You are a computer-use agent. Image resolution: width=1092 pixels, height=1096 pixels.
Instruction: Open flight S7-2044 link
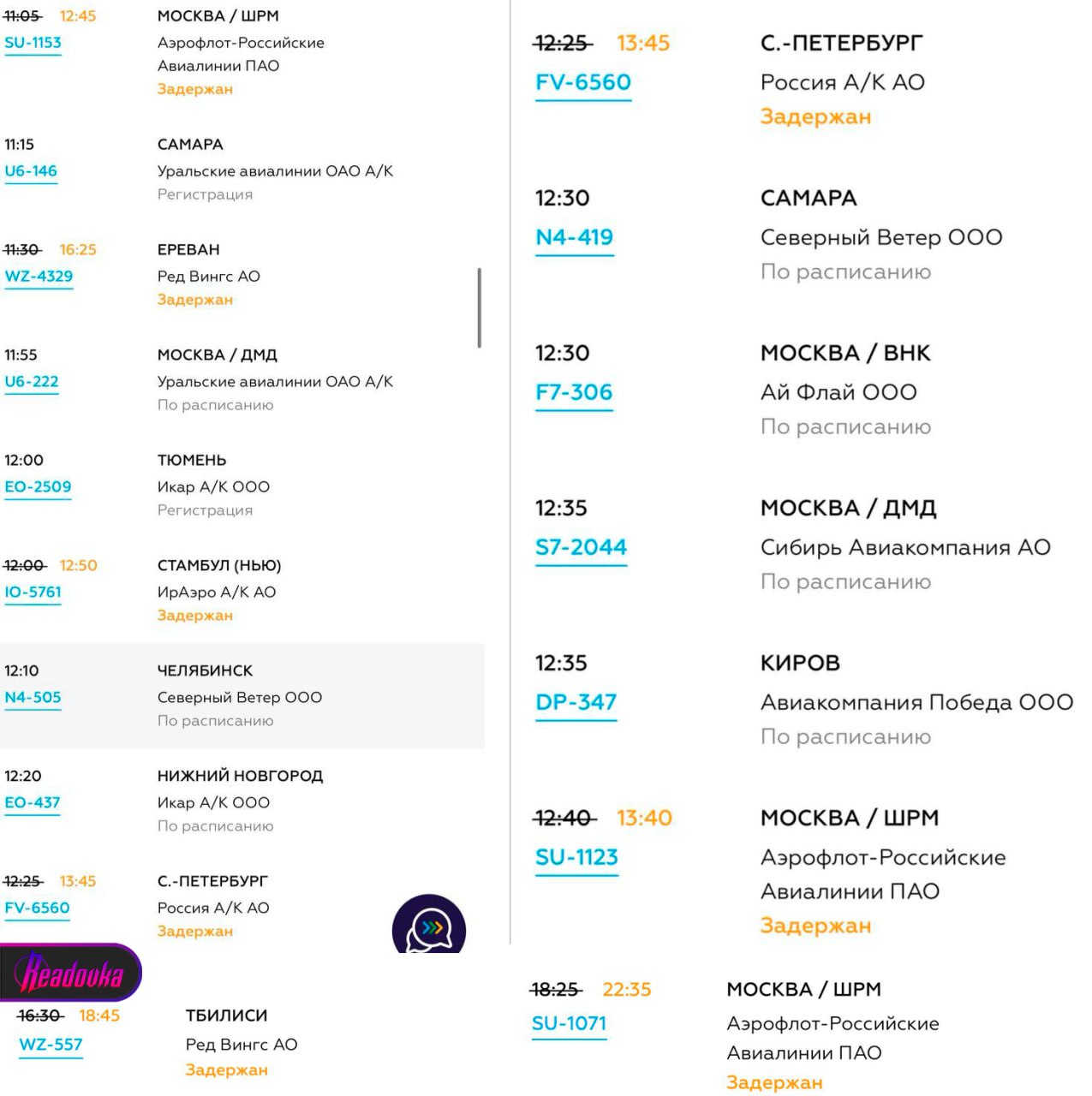pos(581,547)
